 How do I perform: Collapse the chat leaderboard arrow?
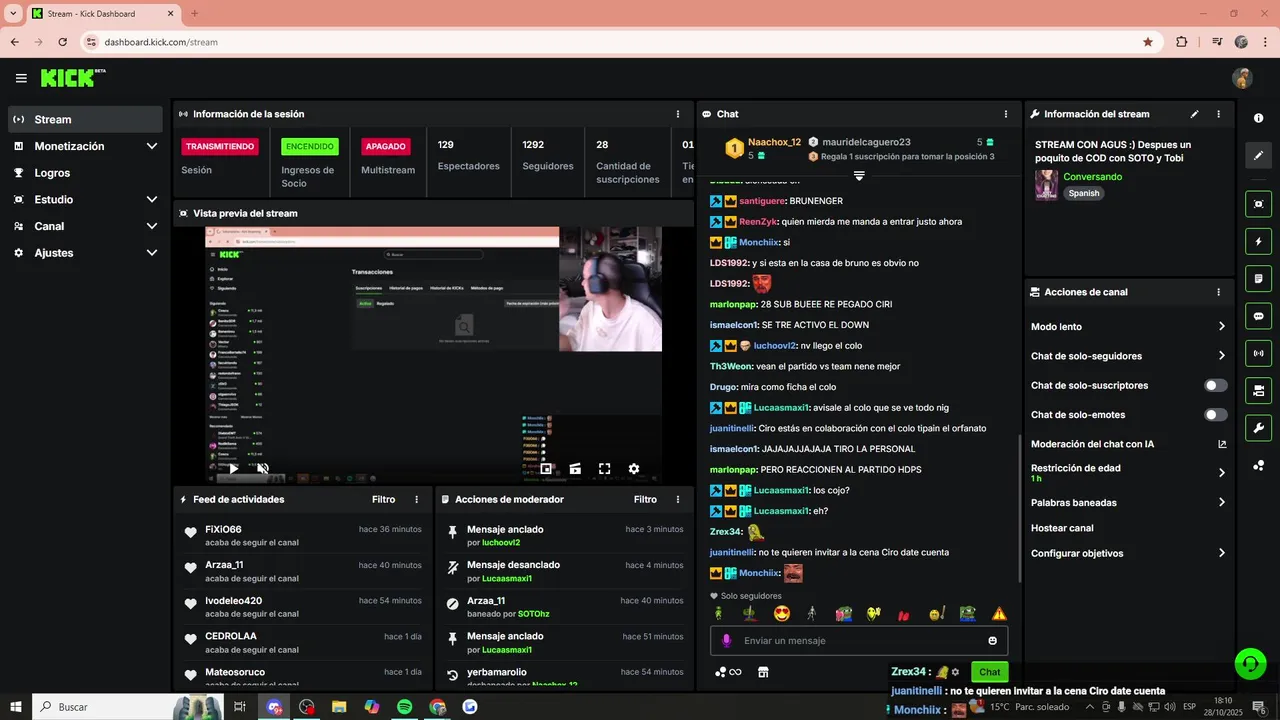[x=858, y=176]
